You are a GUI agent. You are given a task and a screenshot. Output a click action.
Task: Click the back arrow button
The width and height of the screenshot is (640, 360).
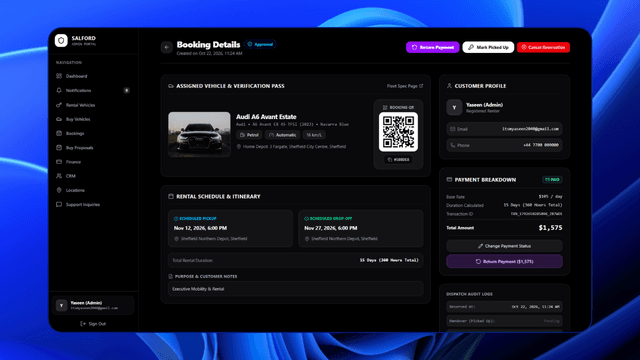(167, 47)
